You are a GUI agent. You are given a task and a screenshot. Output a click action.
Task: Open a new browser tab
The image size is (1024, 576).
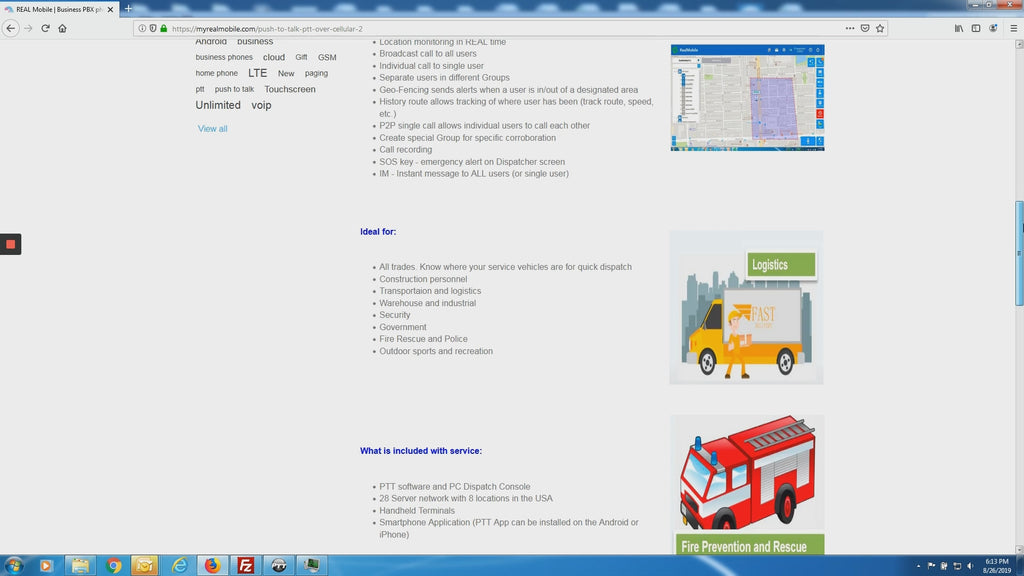tap(128, 8)
